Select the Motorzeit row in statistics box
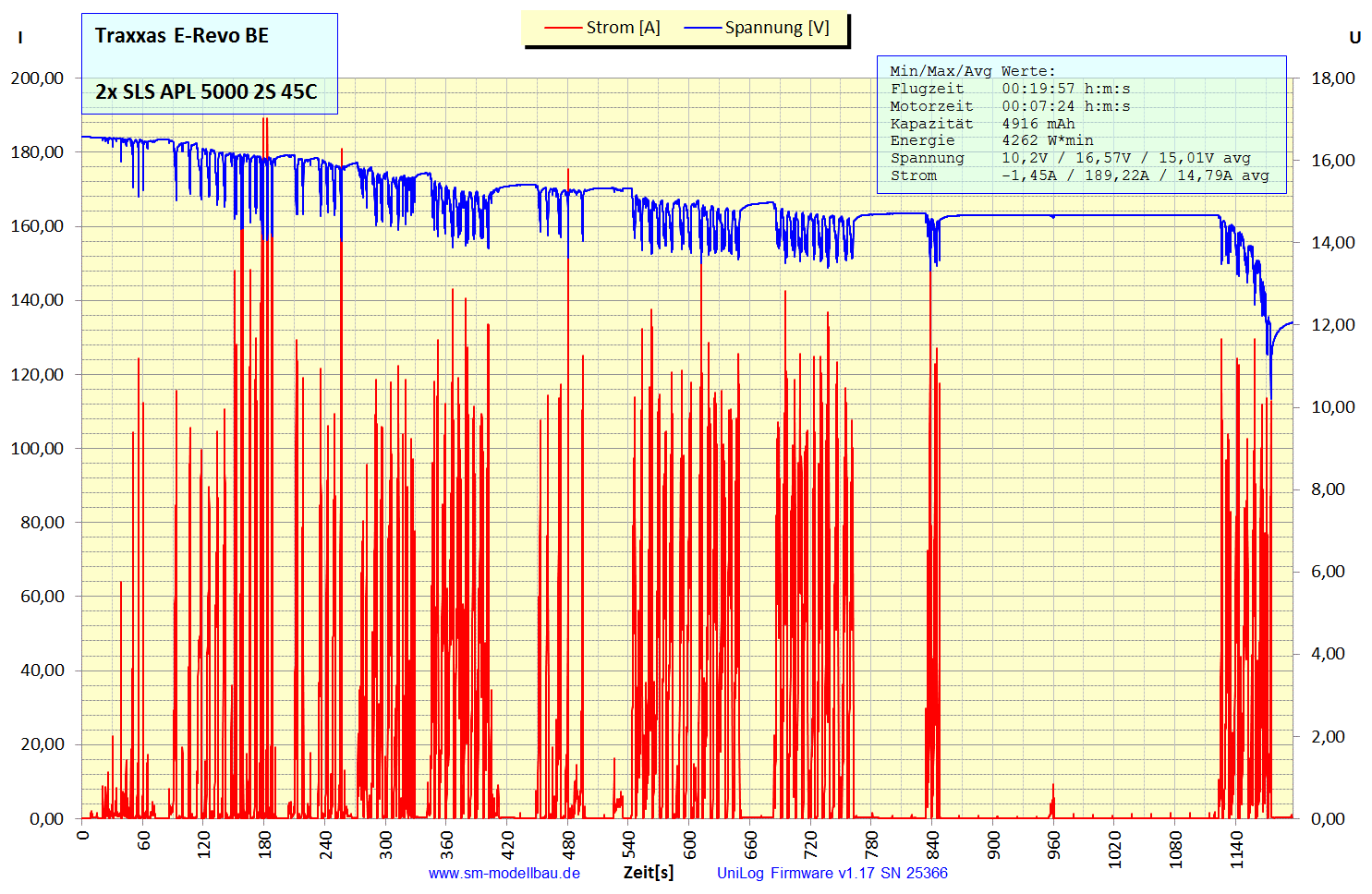 coord(1010,106)
